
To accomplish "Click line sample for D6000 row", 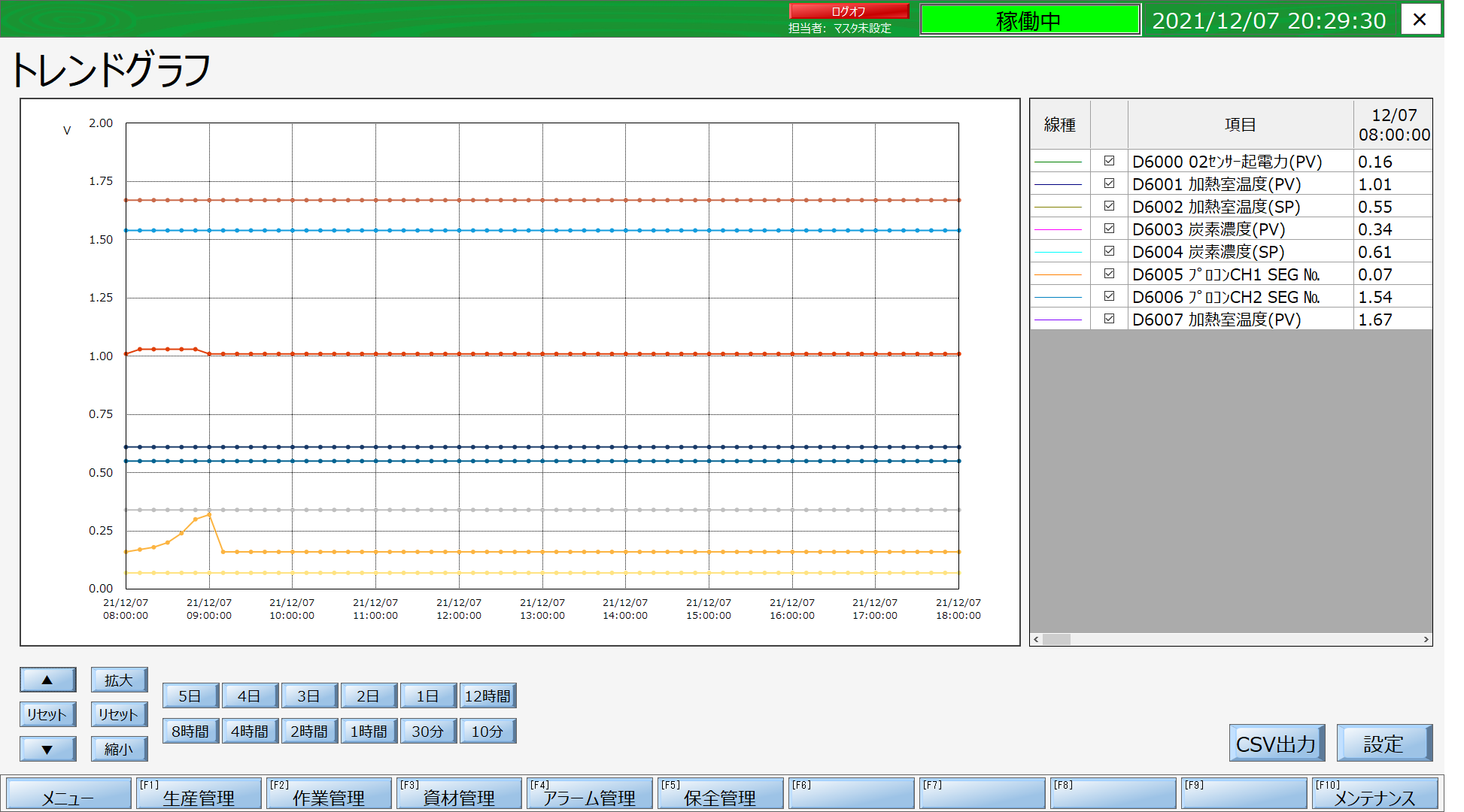I will pos(1059,162).
